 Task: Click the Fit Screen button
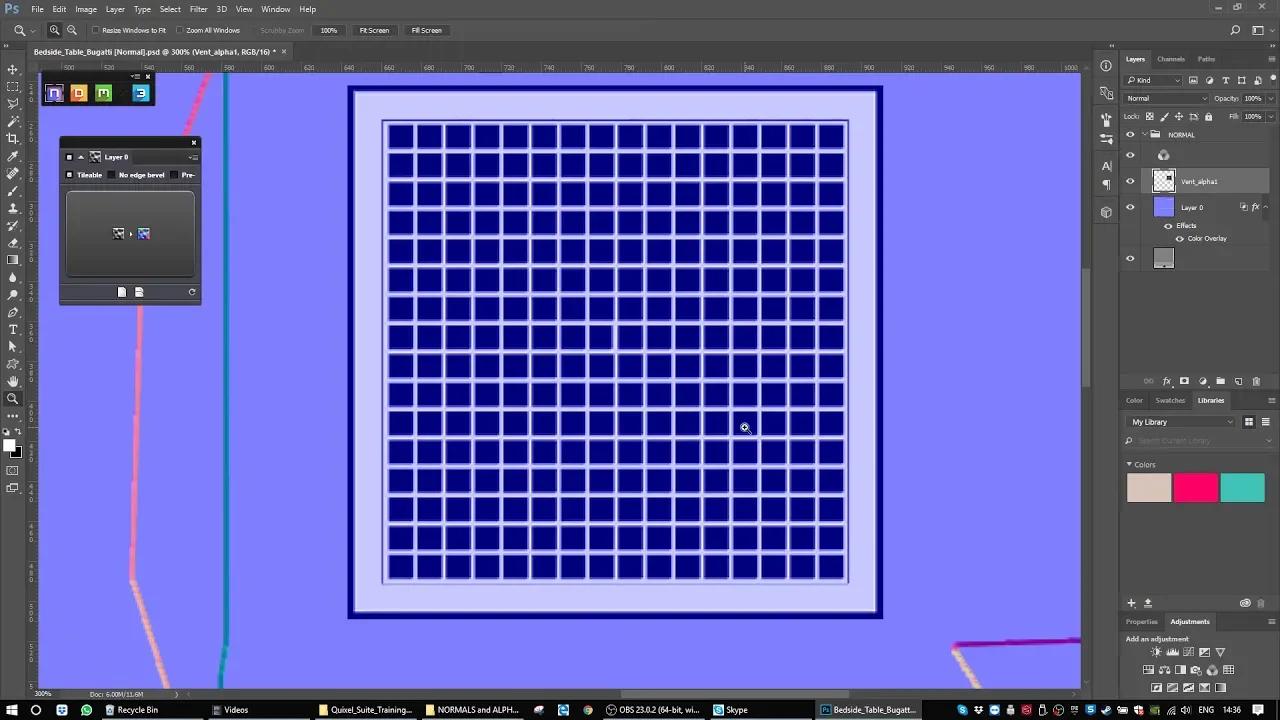(374, 30)
